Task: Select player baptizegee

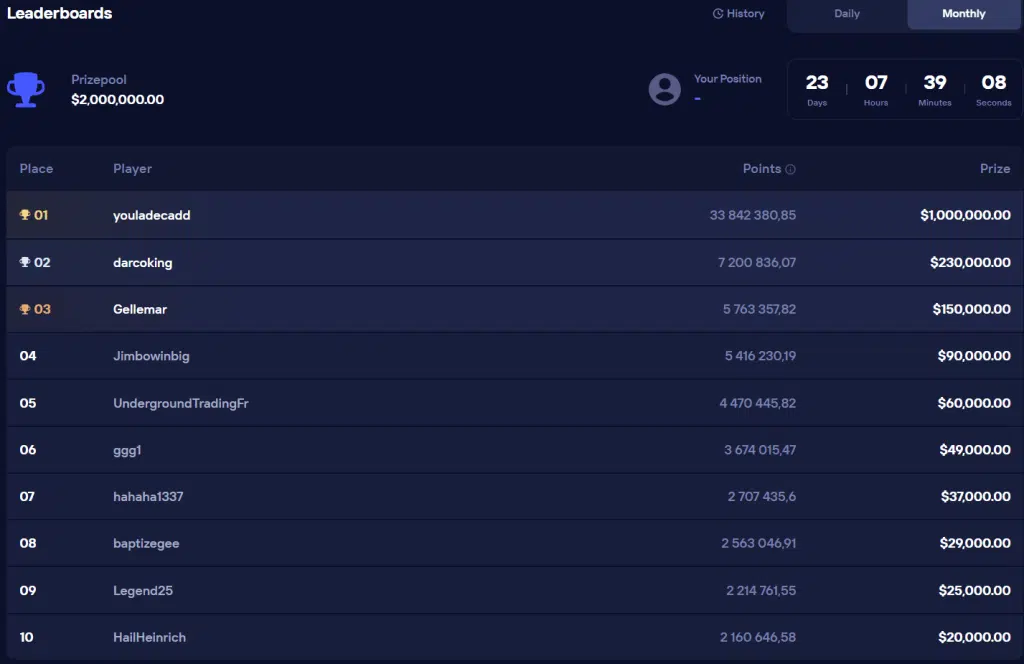Action: coord(146,543)
